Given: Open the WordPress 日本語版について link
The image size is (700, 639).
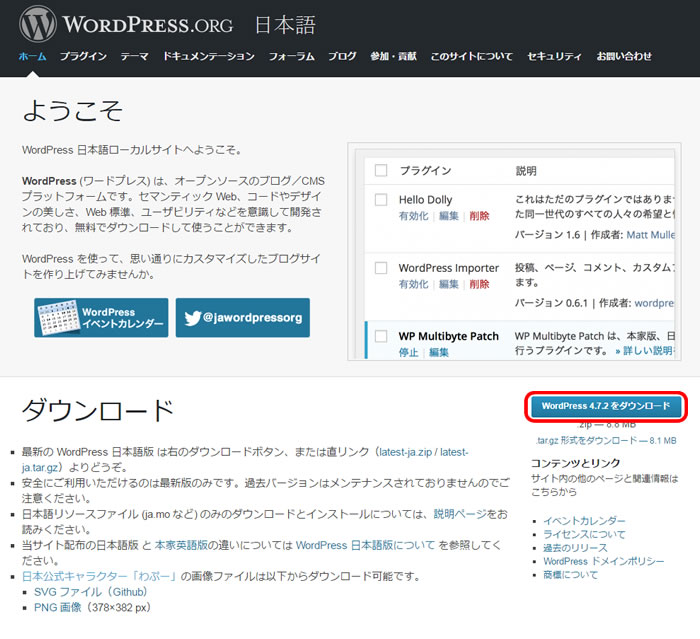Looking at the screenshot, I should coord(365,545).
